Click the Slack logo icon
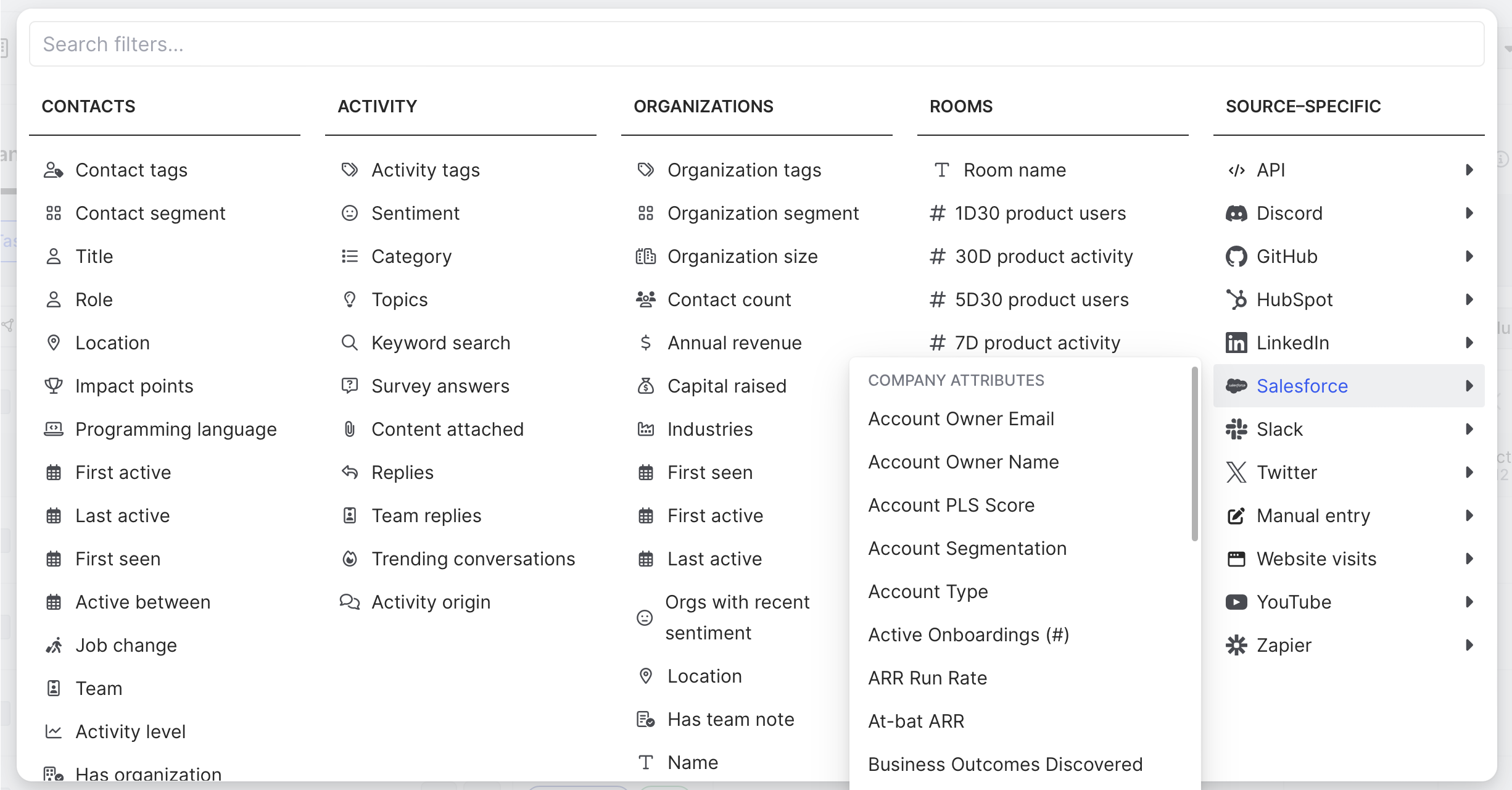This screenshot has width=1512, height=790. [1236, 430]
